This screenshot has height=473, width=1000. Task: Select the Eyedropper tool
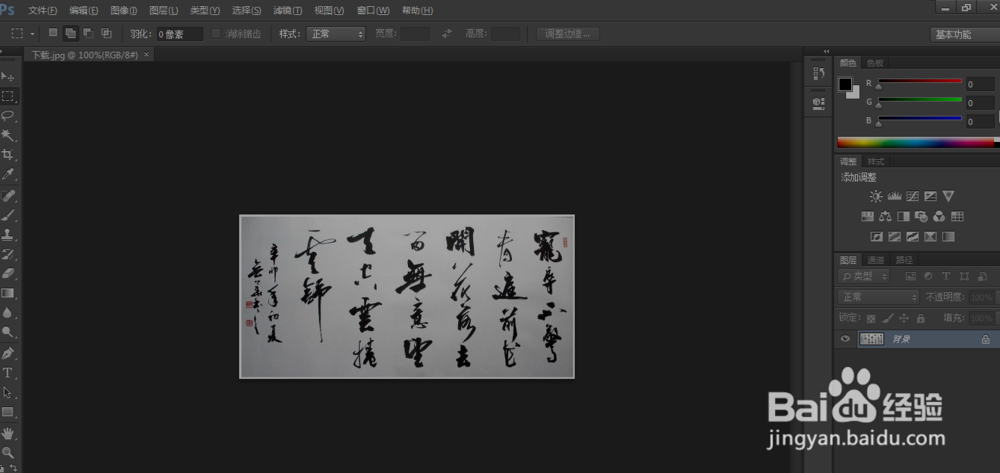coord(8,174)
